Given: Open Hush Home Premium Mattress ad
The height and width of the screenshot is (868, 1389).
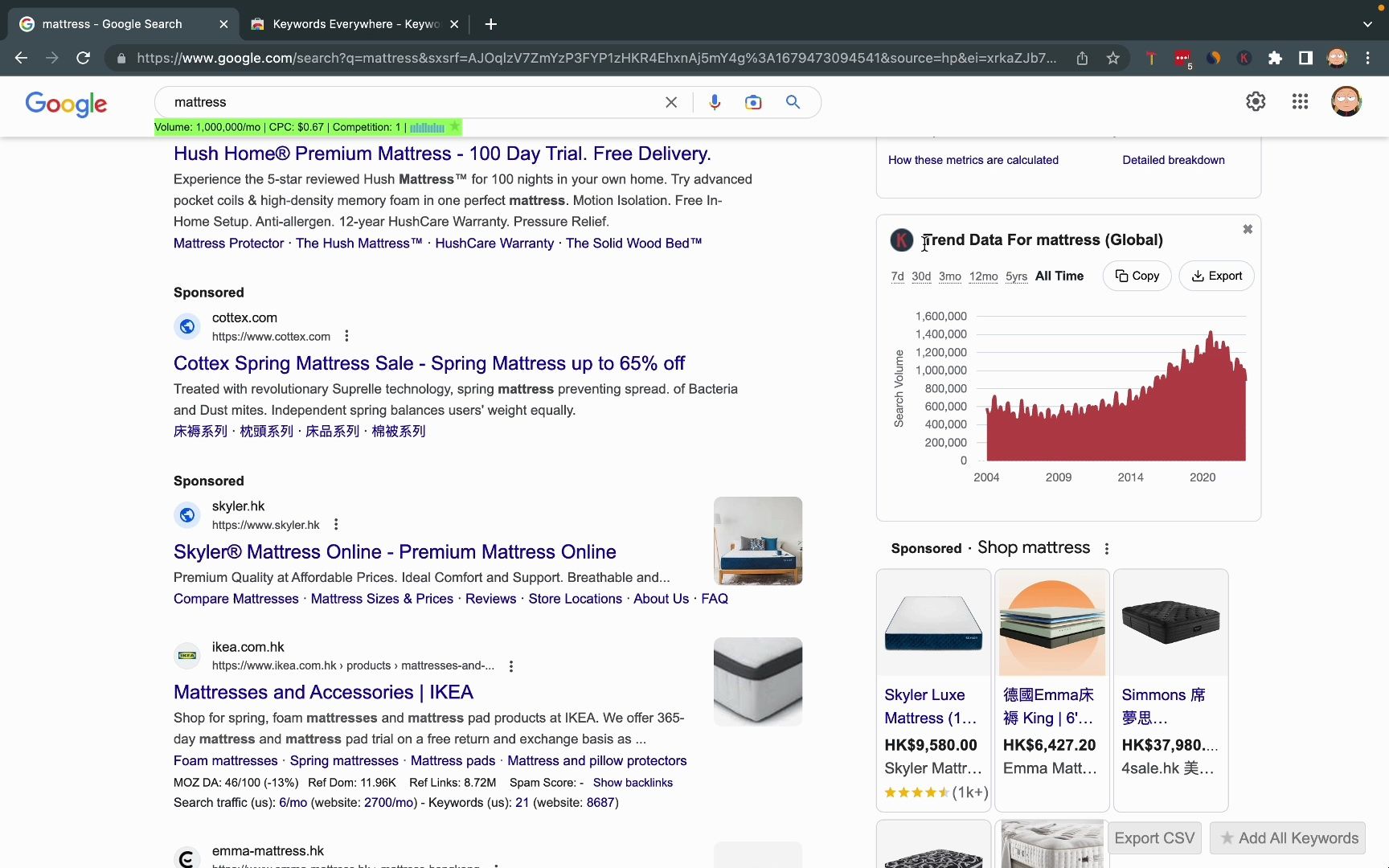Looking at the screenshot, I should [442, 154].
